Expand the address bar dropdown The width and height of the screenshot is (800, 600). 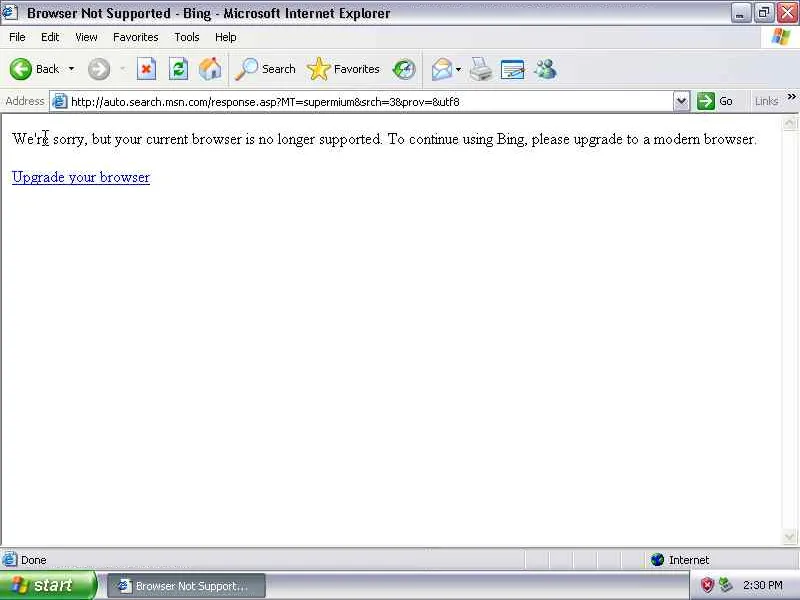[682, 101]
